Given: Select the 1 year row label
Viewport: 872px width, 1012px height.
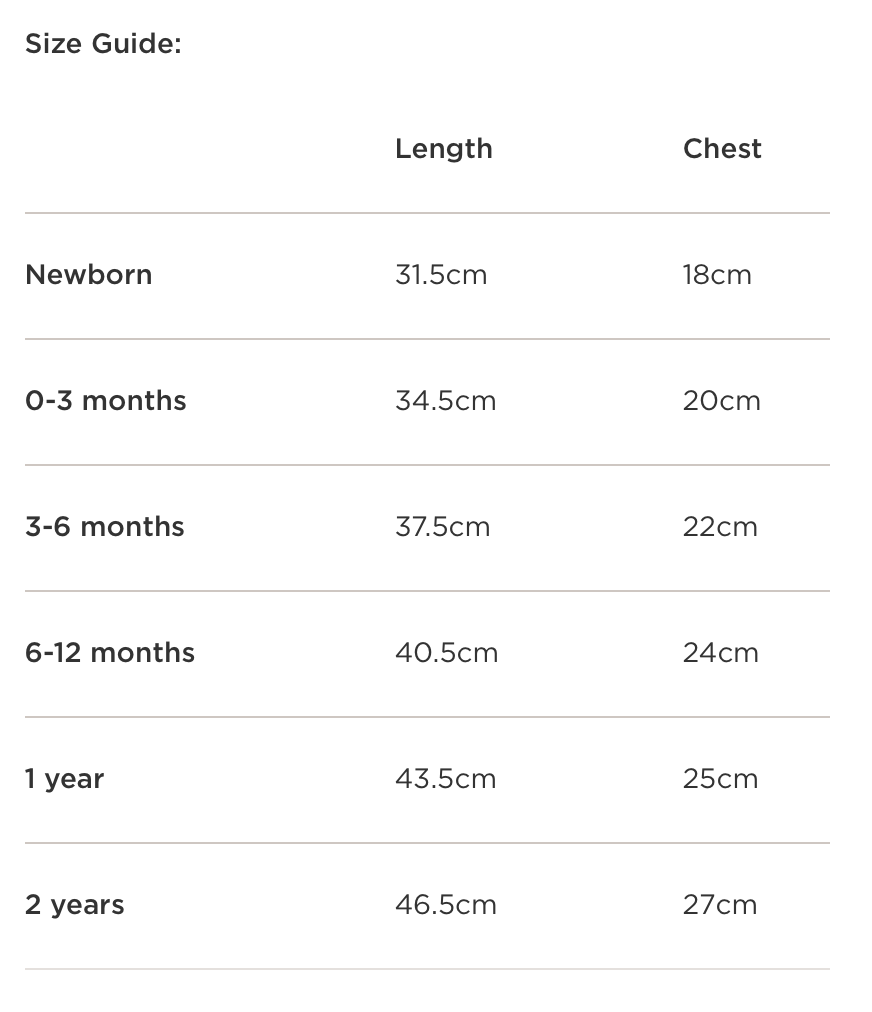Looking at the screenshot, I should pos(65,779).
